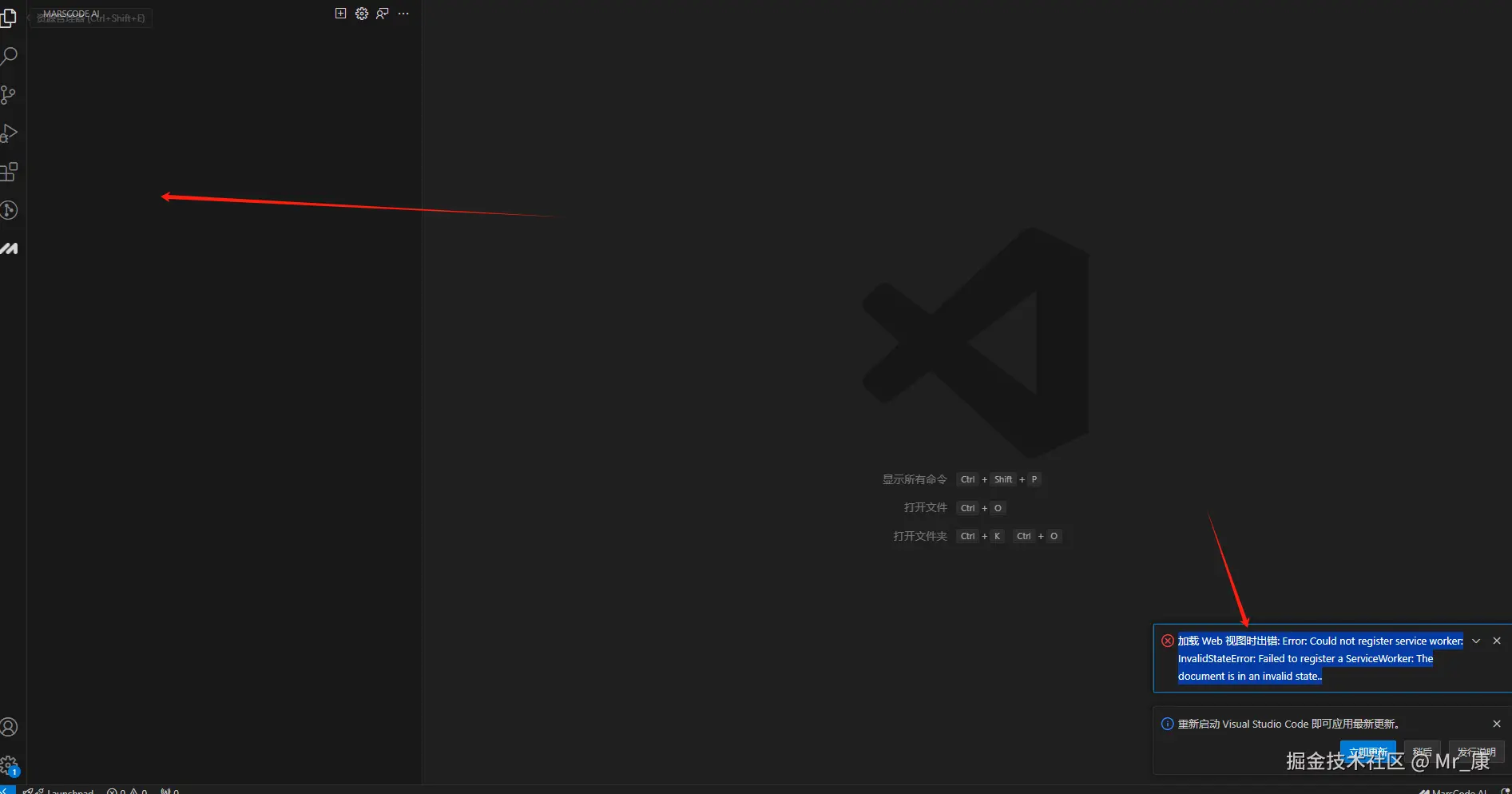Open the Accounts icon in activity bar
This screenshot has height=794, width=1512.
pos(9,727)
